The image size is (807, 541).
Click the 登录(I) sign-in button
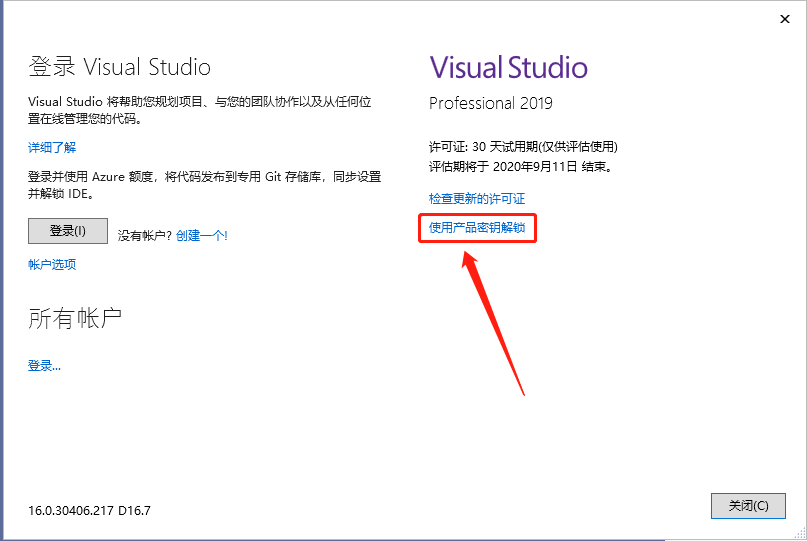(68, 231)
